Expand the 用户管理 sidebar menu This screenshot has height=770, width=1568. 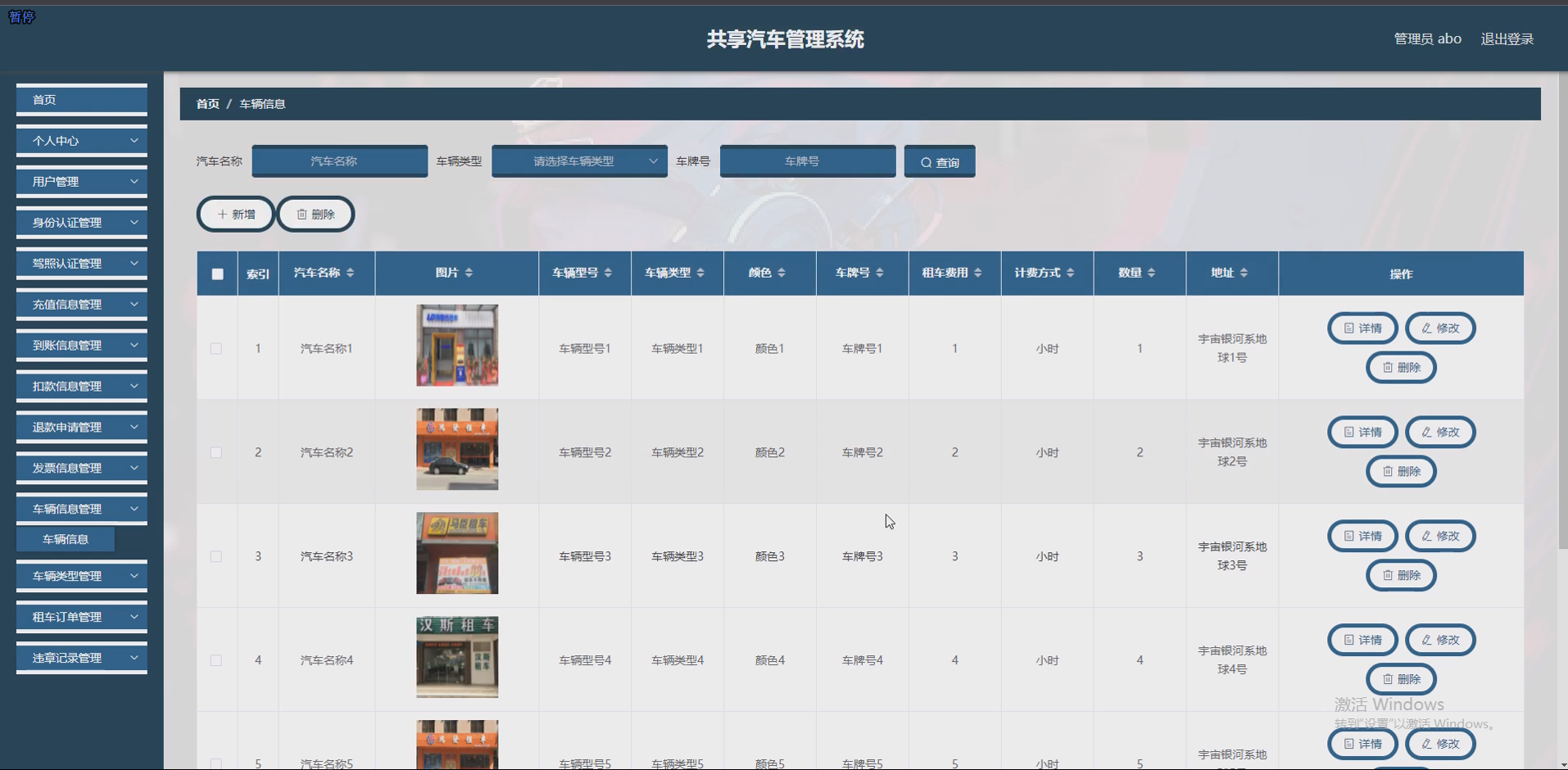click(82, 182)
